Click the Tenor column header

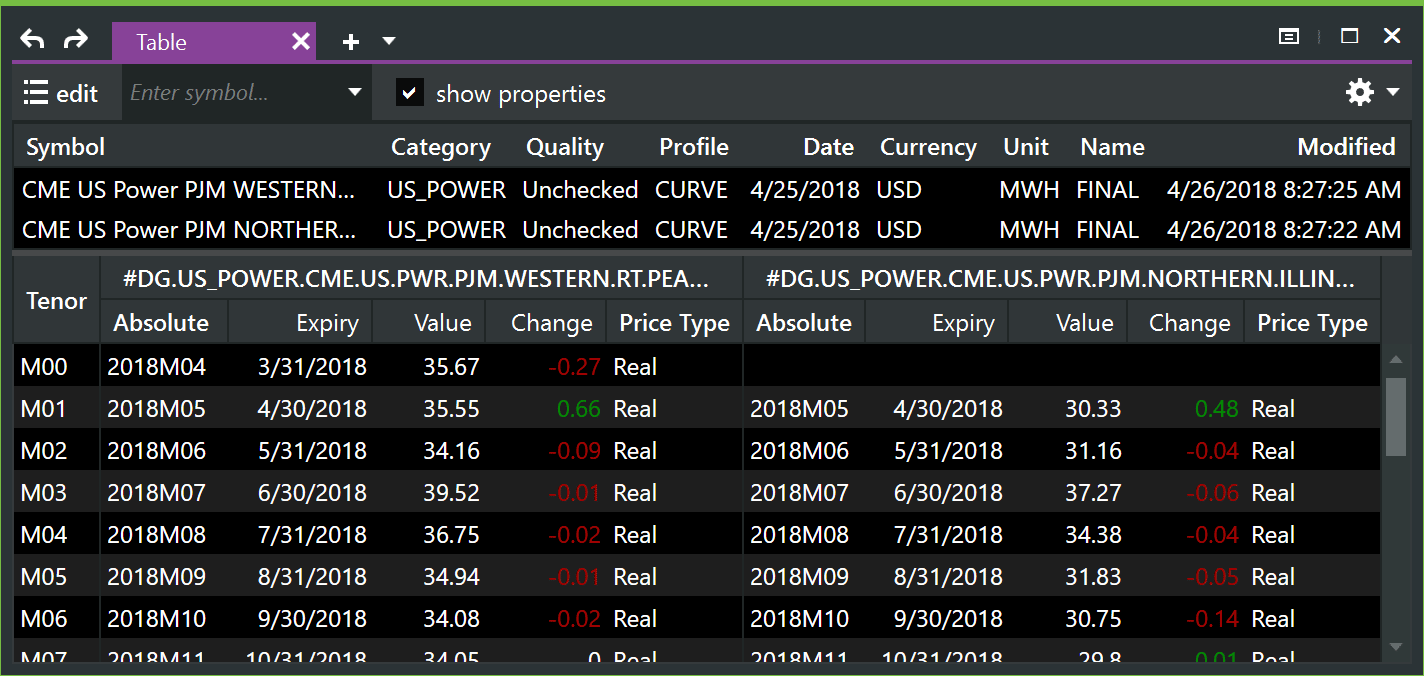click(x=57, y=301)
